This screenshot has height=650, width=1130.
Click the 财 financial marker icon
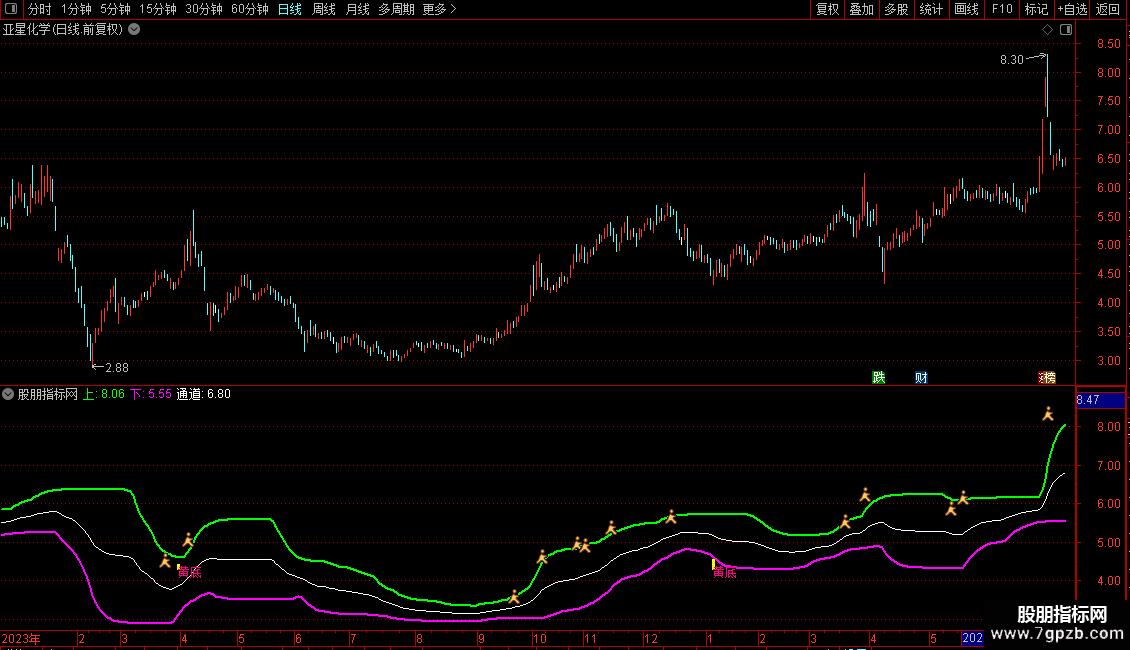pyautogui.click(x=921, y=377)
